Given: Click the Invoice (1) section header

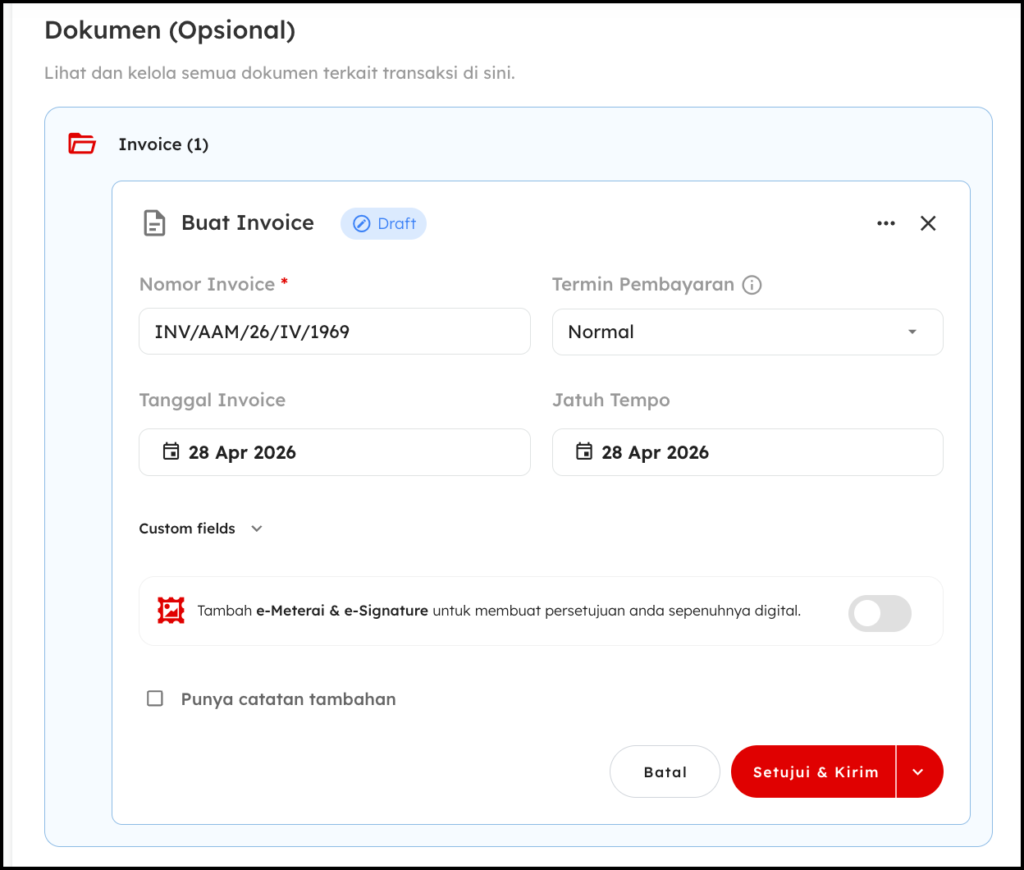Looking at the screenshot, I should tap(163, 144).
